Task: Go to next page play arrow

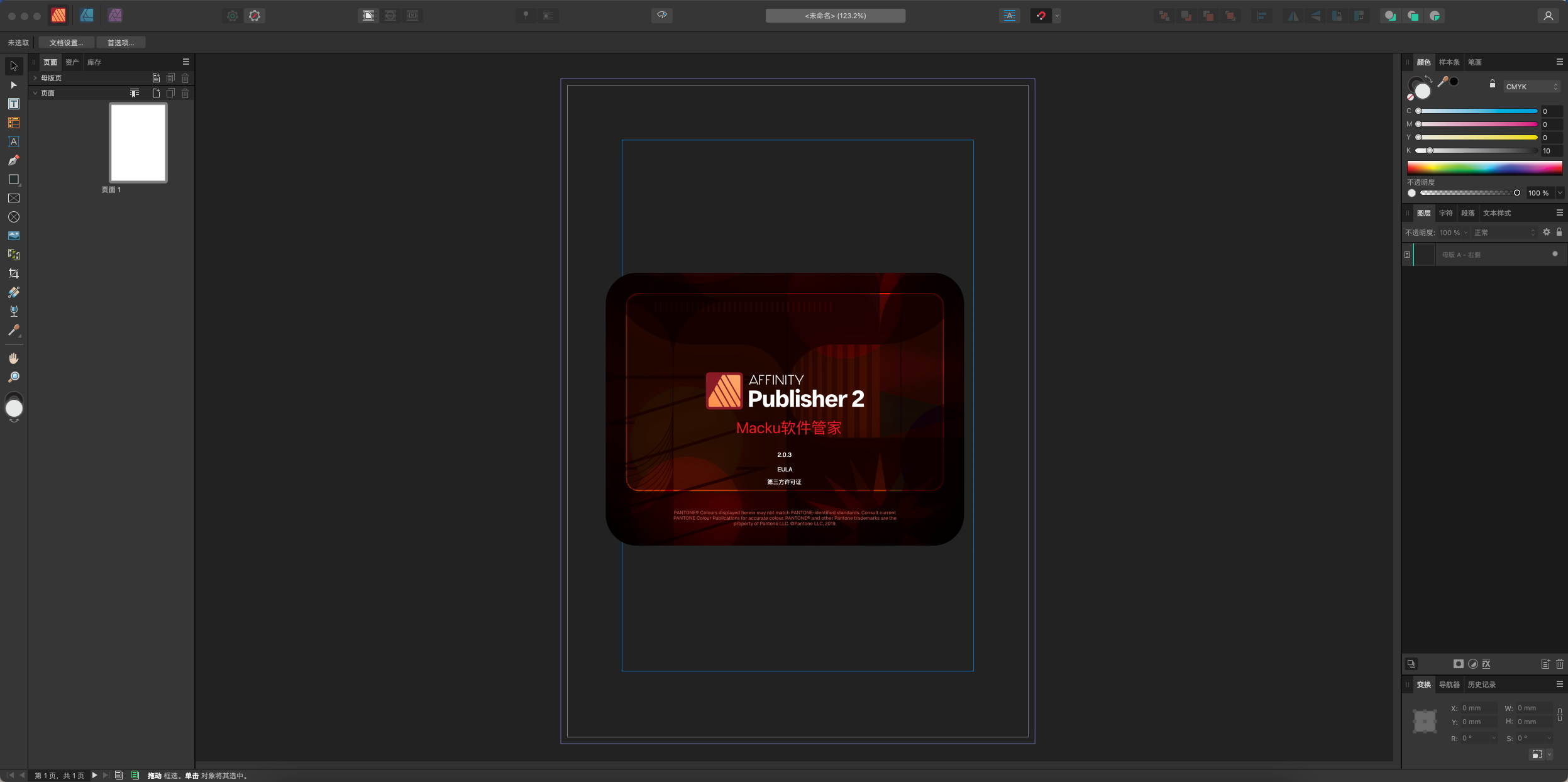Action: [x=94, y=775]
